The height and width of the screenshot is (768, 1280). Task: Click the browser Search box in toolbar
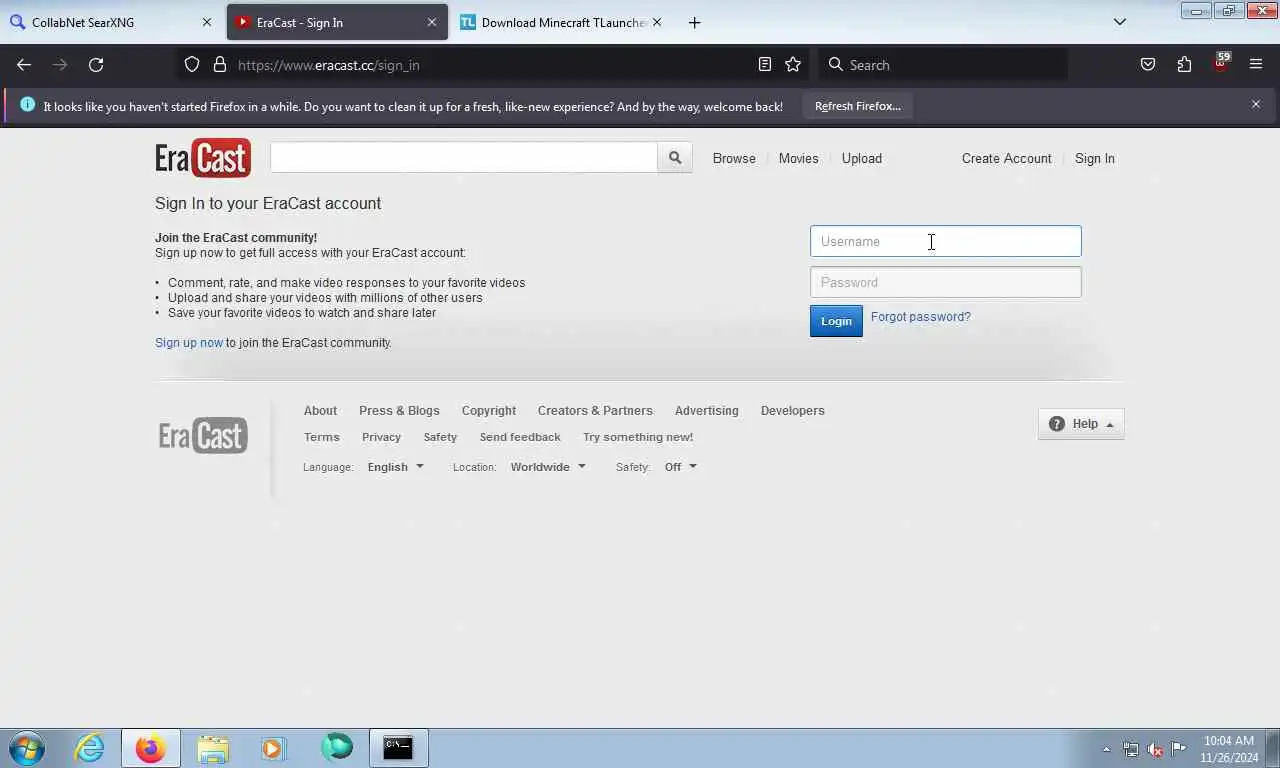(x=943, y=65)
